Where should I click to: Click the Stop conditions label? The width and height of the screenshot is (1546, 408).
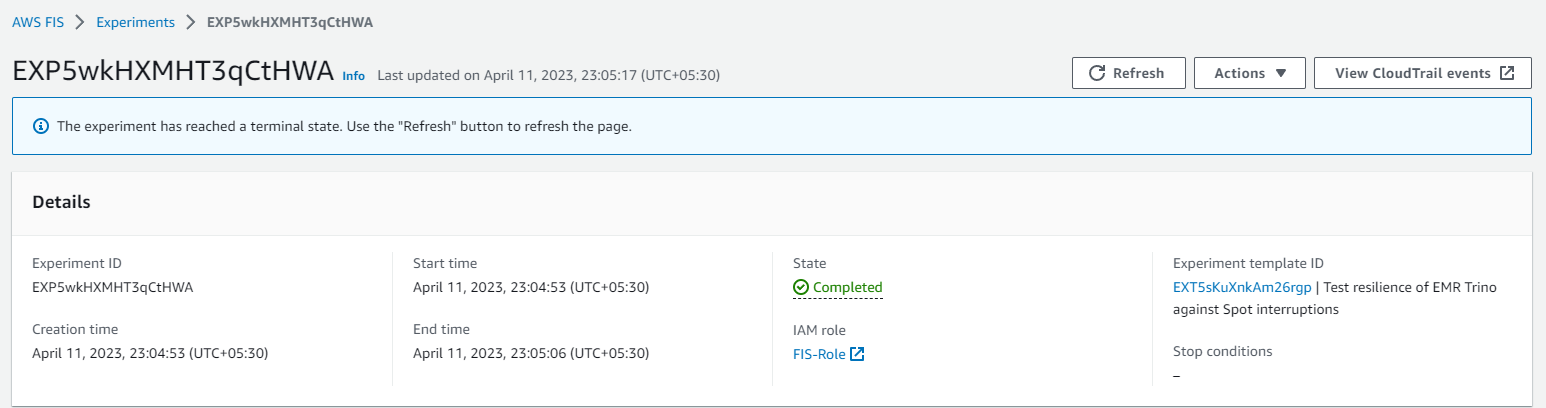(1222, 351)
